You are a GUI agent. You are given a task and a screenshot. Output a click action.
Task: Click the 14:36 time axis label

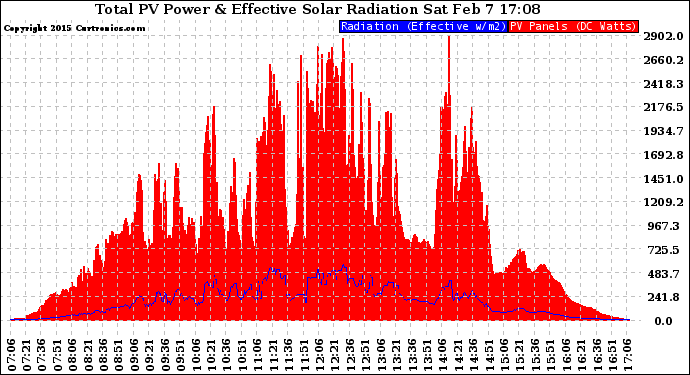click(473, 354)
